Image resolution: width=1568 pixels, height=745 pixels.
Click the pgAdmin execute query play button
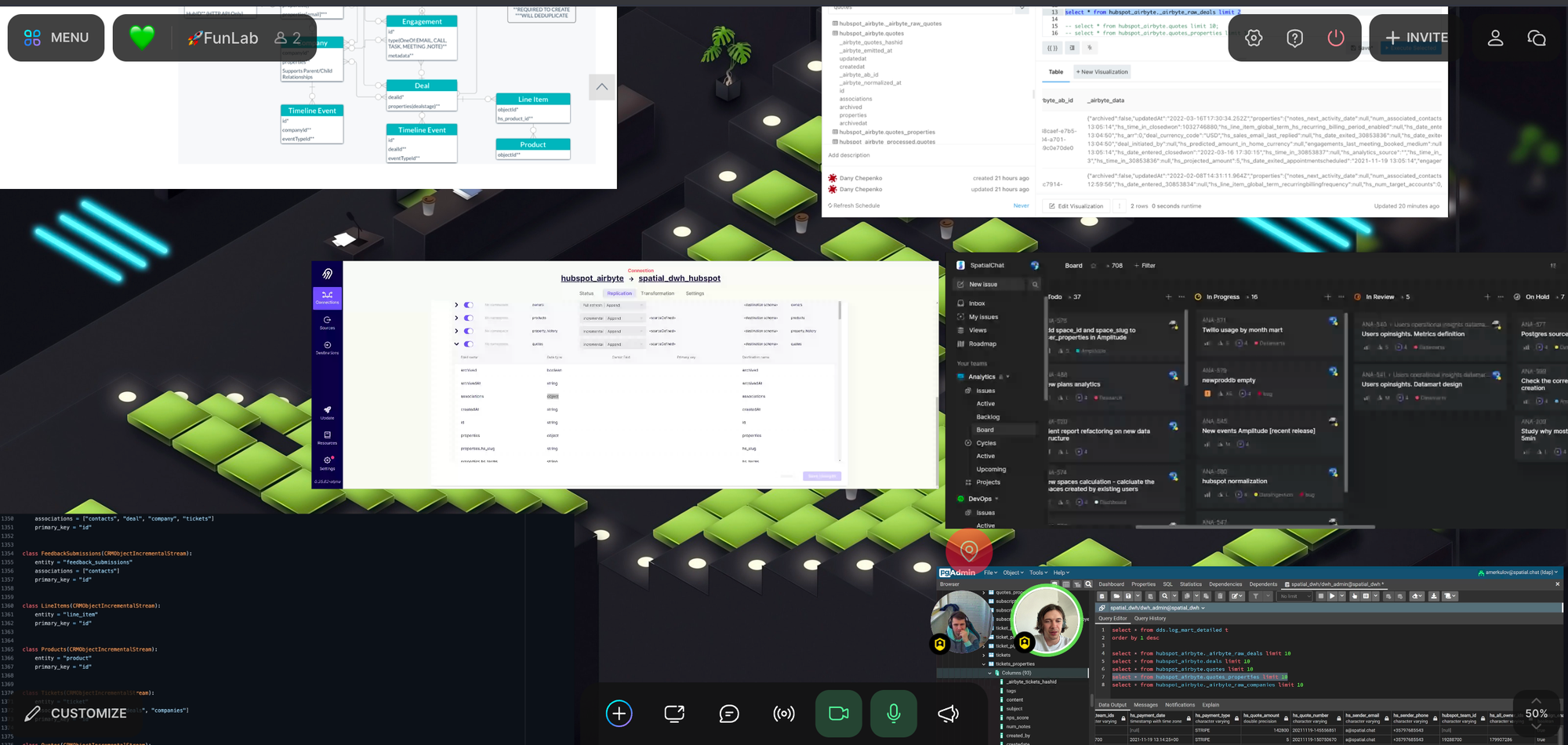click(x=1332, y=596)
